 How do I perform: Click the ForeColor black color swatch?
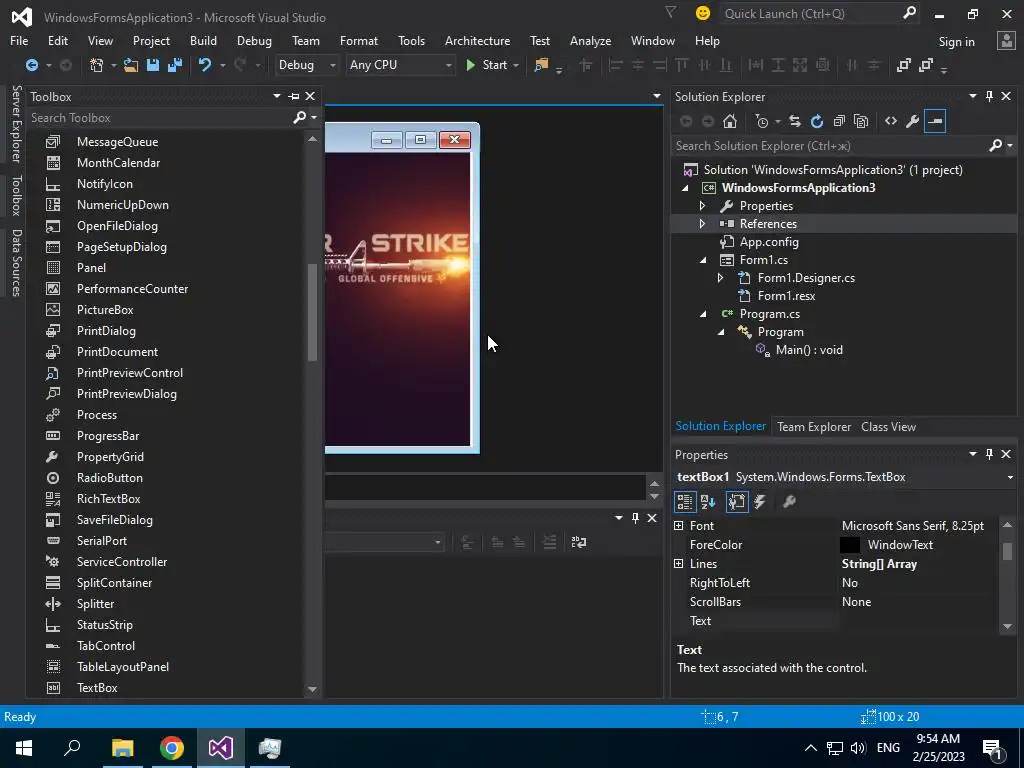849,545
